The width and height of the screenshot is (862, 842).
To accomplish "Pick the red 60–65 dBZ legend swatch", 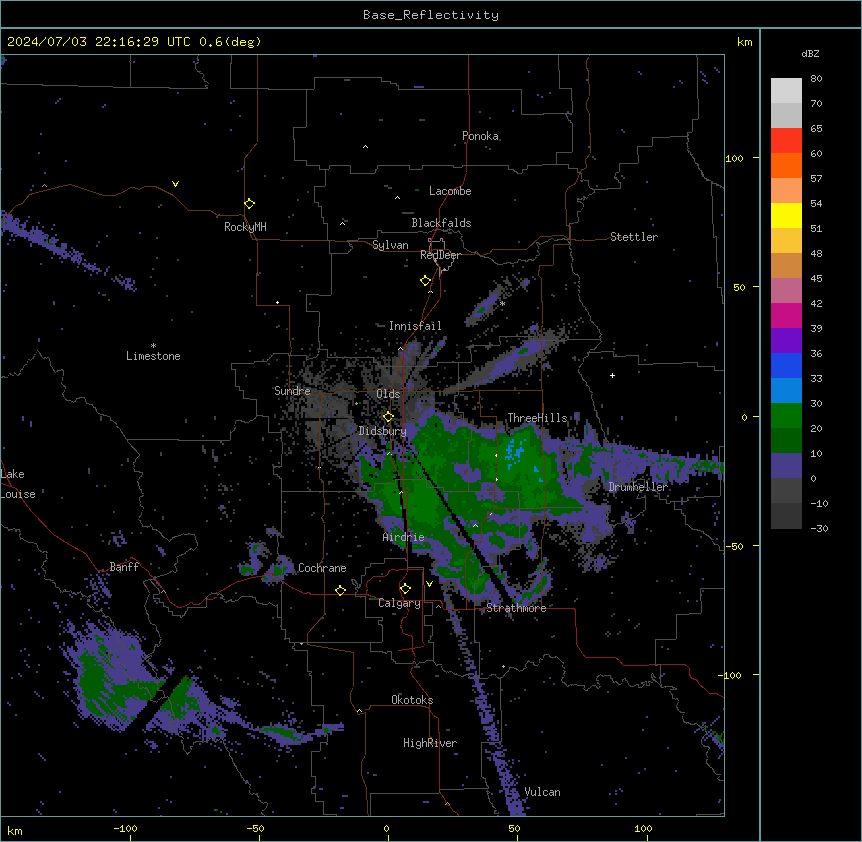I will 786,141.
